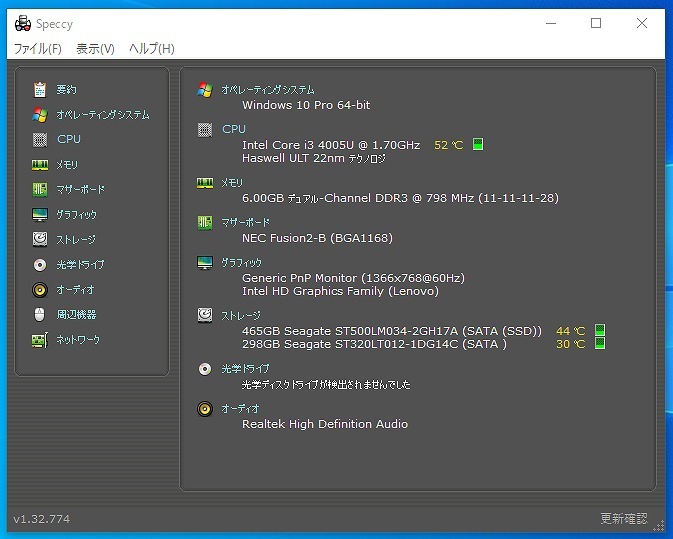Click 'Intel HD Graphics Family (Lenovo)' line
Screen dimensions: 673x539
point(340,291)
